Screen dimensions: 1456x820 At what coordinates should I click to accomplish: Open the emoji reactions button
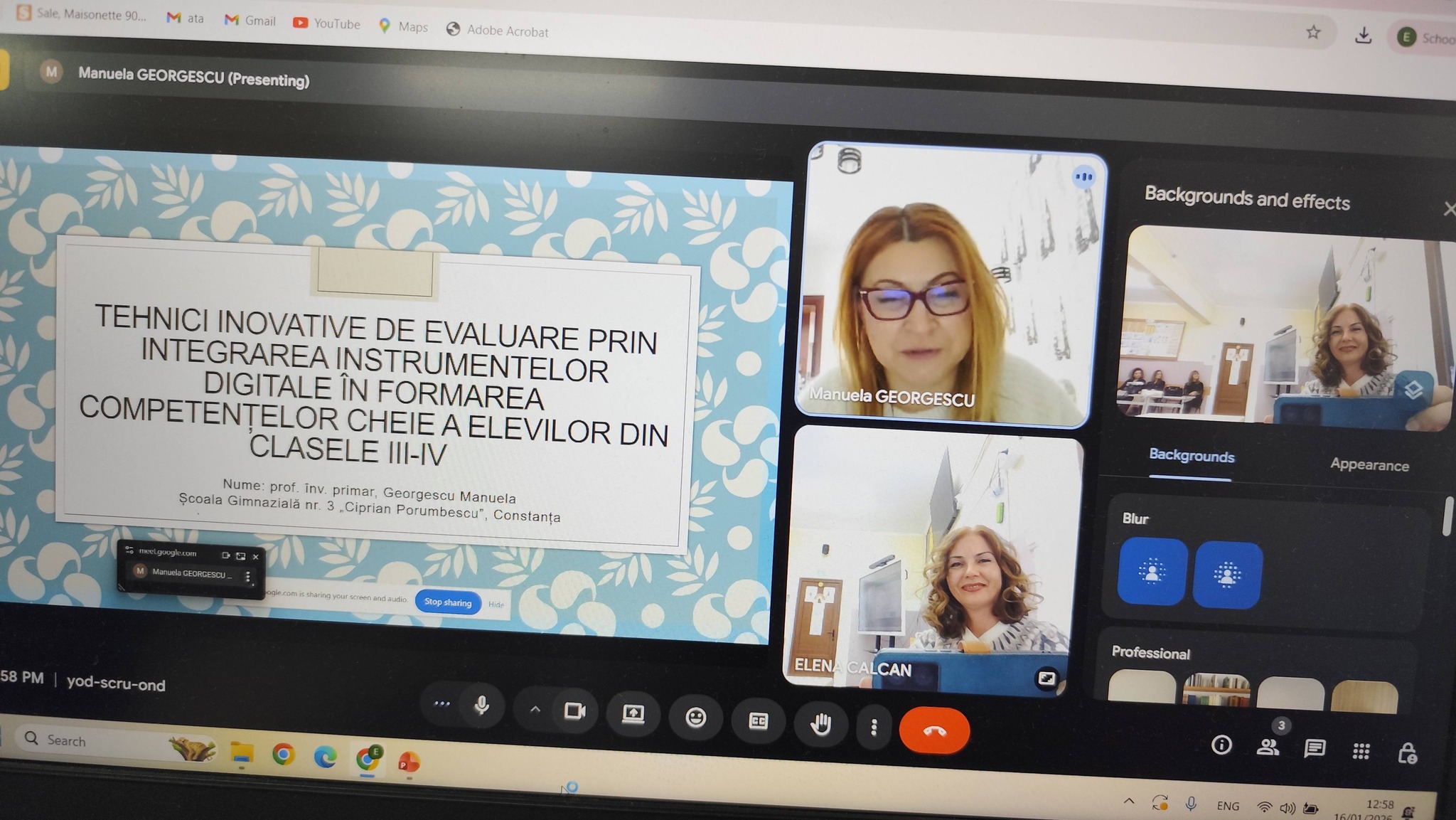pos(695,718)
